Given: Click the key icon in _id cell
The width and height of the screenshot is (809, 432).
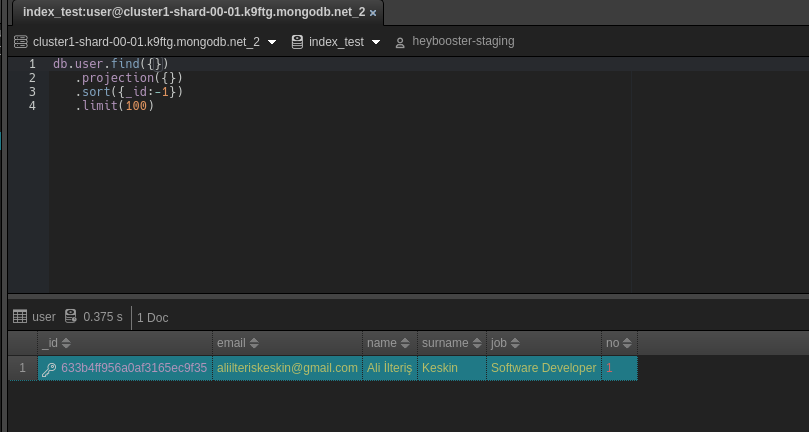Looking at the screenshot, I should (x=49, y=369).
